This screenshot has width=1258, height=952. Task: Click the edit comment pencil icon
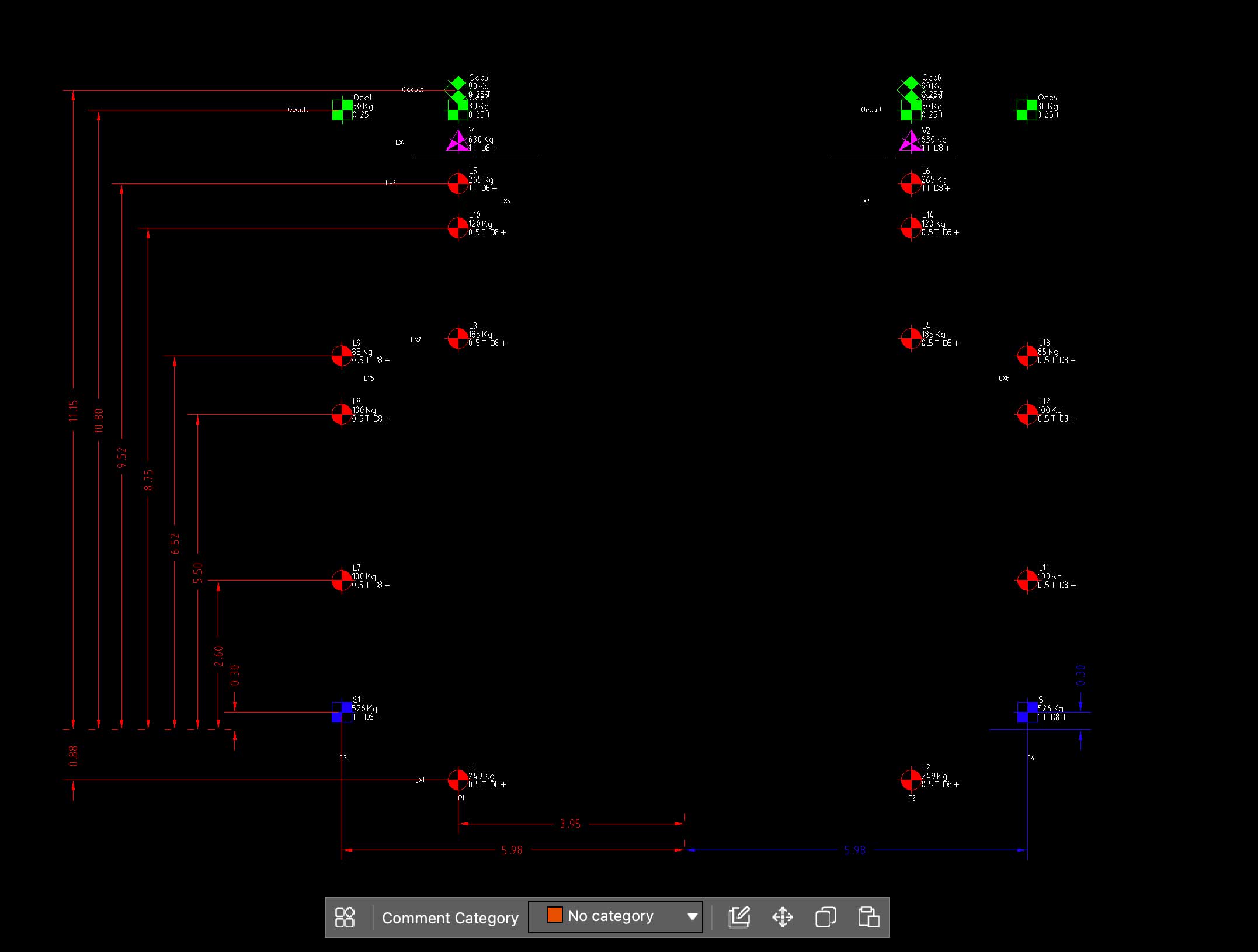pos(739,917)
